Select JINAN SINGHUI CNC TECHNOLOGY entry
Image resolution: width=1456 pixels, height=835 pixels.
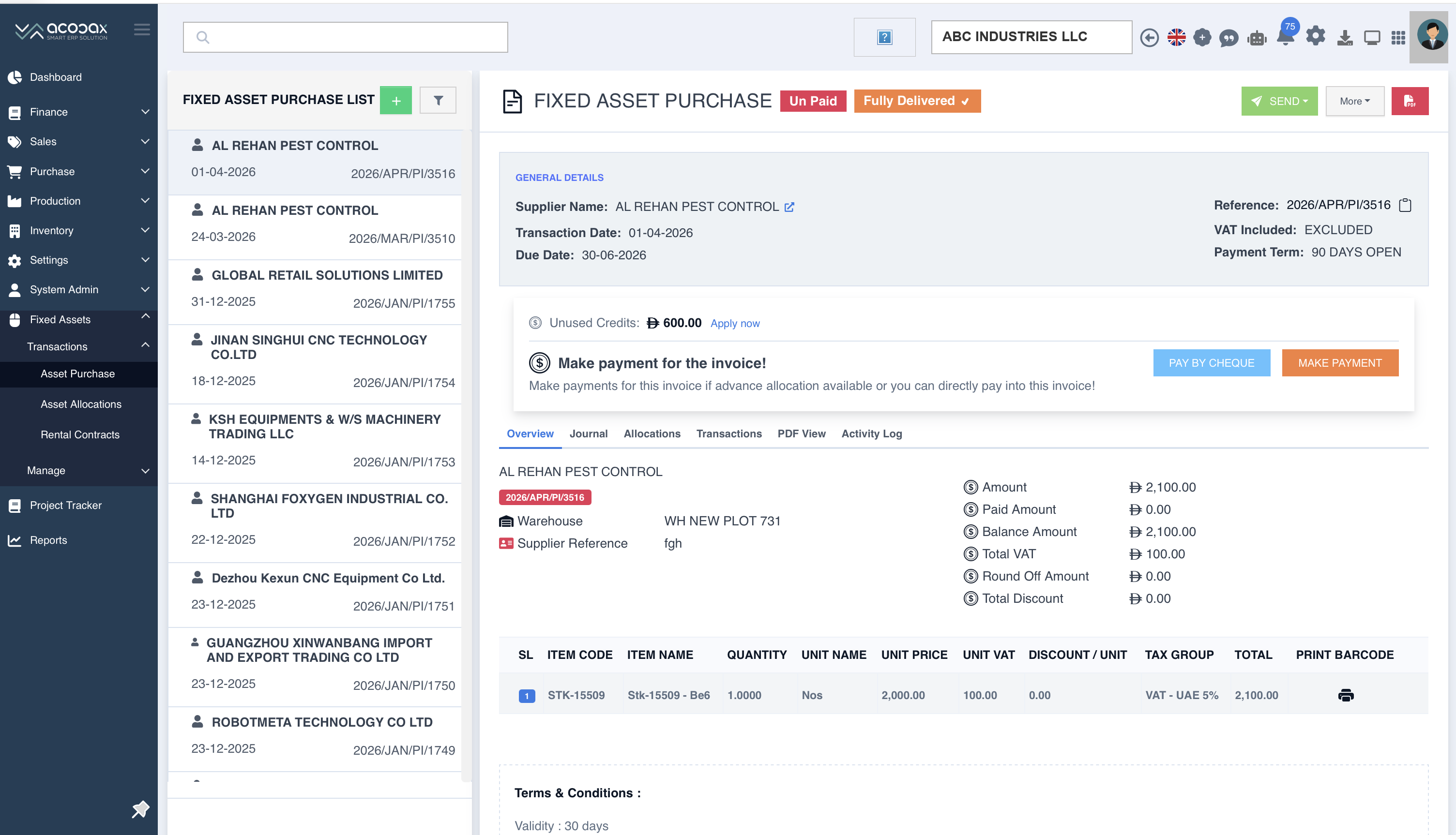tap(314, 365)
